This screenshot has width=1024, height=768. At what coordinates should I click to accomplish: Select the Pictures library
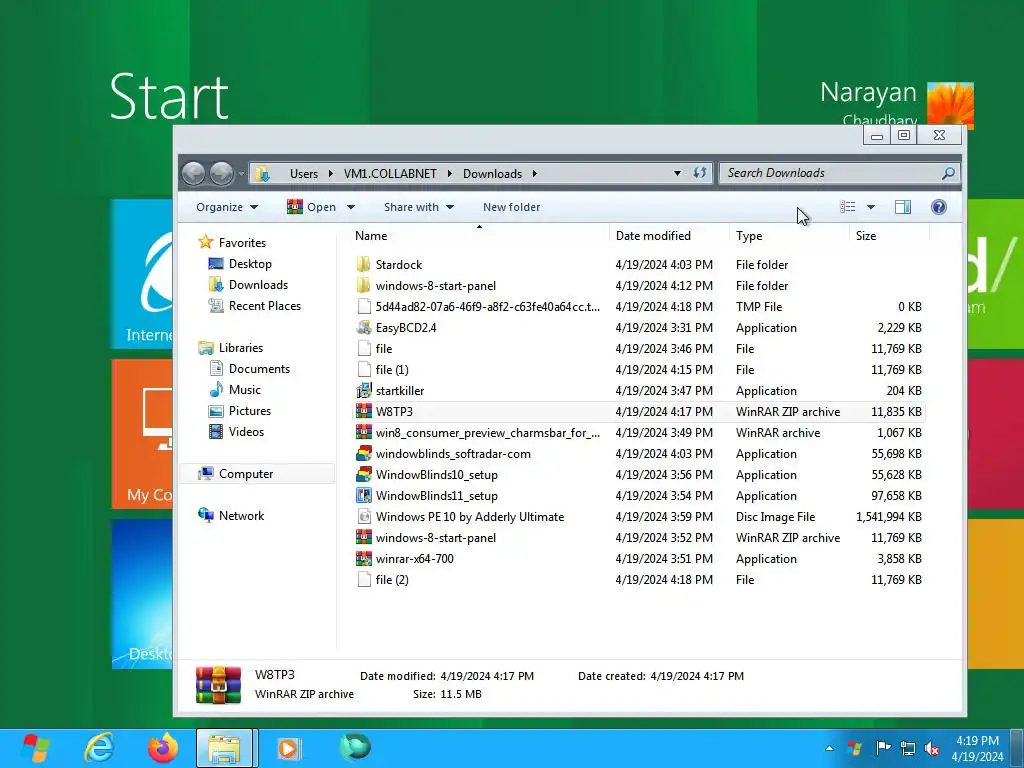249,411
